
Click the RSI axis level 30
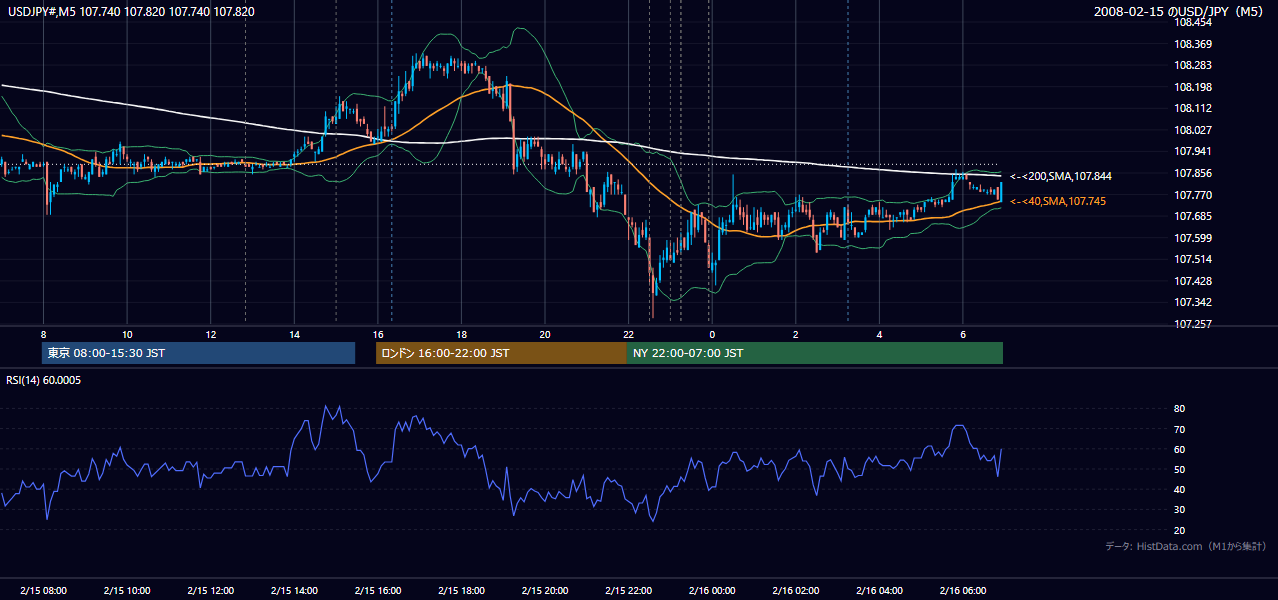(x=1180, y=510)
